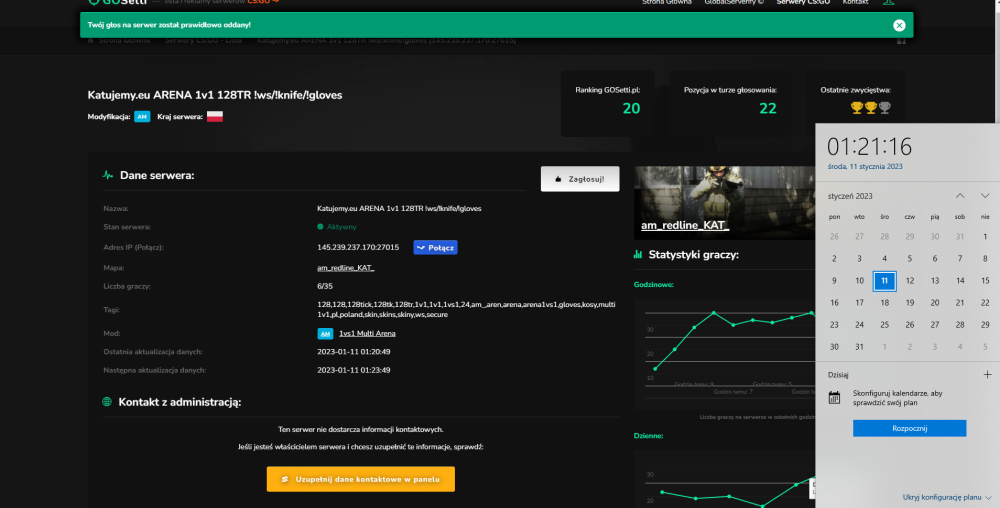Click the green Aktywny status dot
Image resolution: width=1000 pixels, height=508 pixels.
pos(320,226)
